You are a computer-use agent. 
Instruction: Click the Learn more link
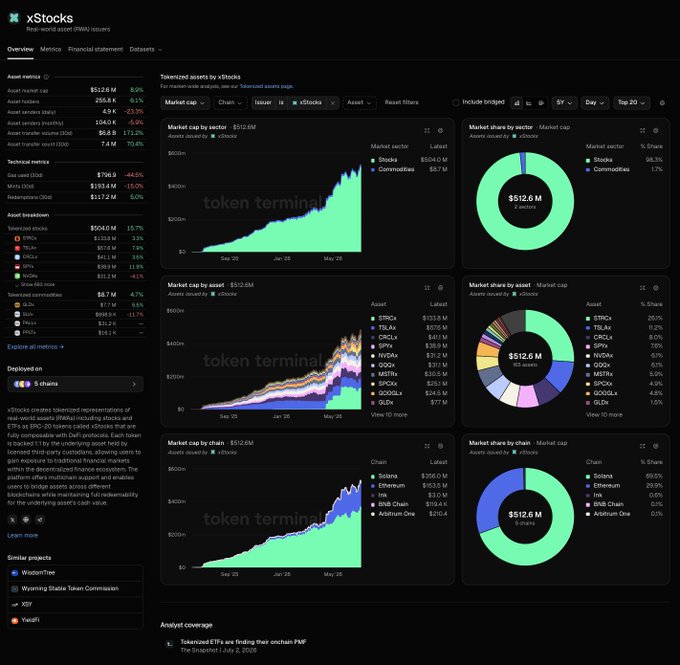(23, 536)
